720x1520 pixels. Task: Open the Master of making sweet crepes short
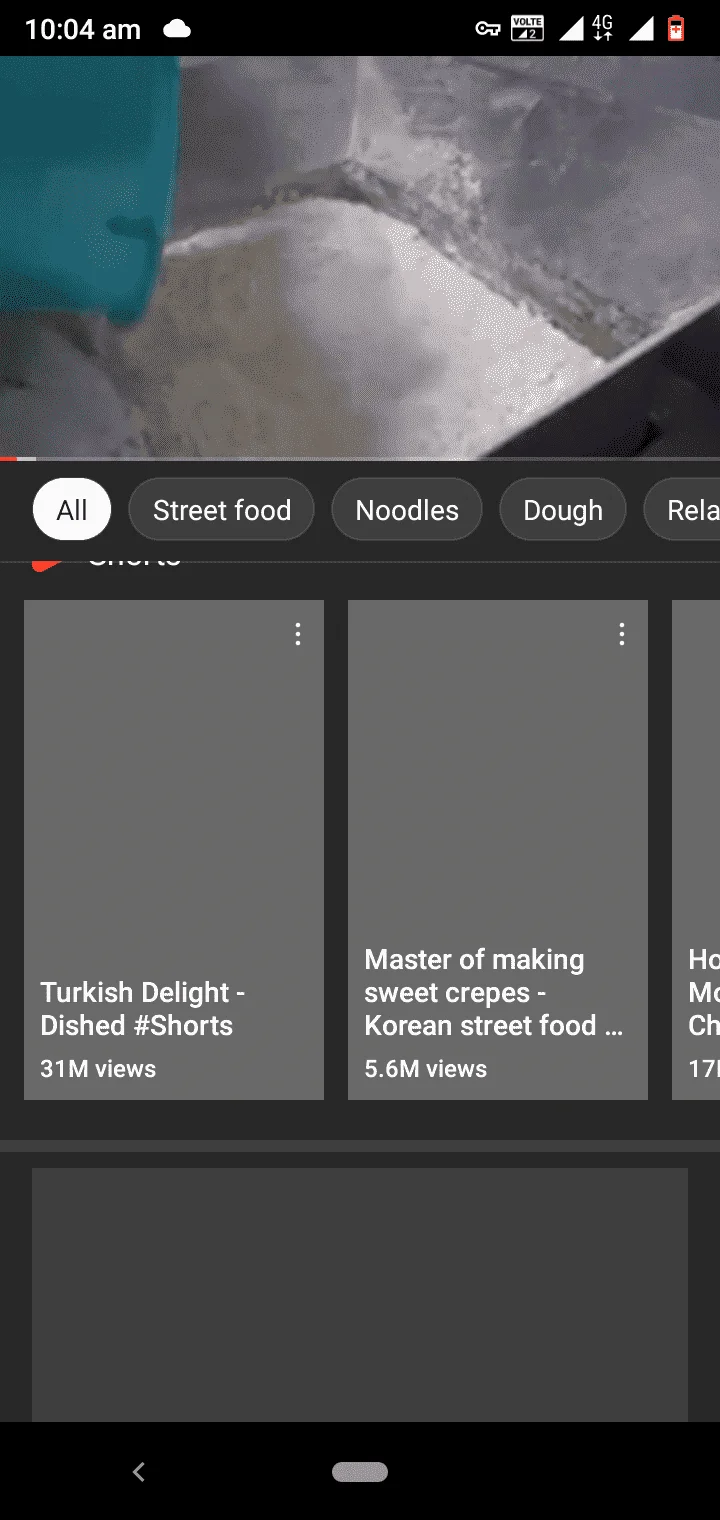tap(498, 850)
